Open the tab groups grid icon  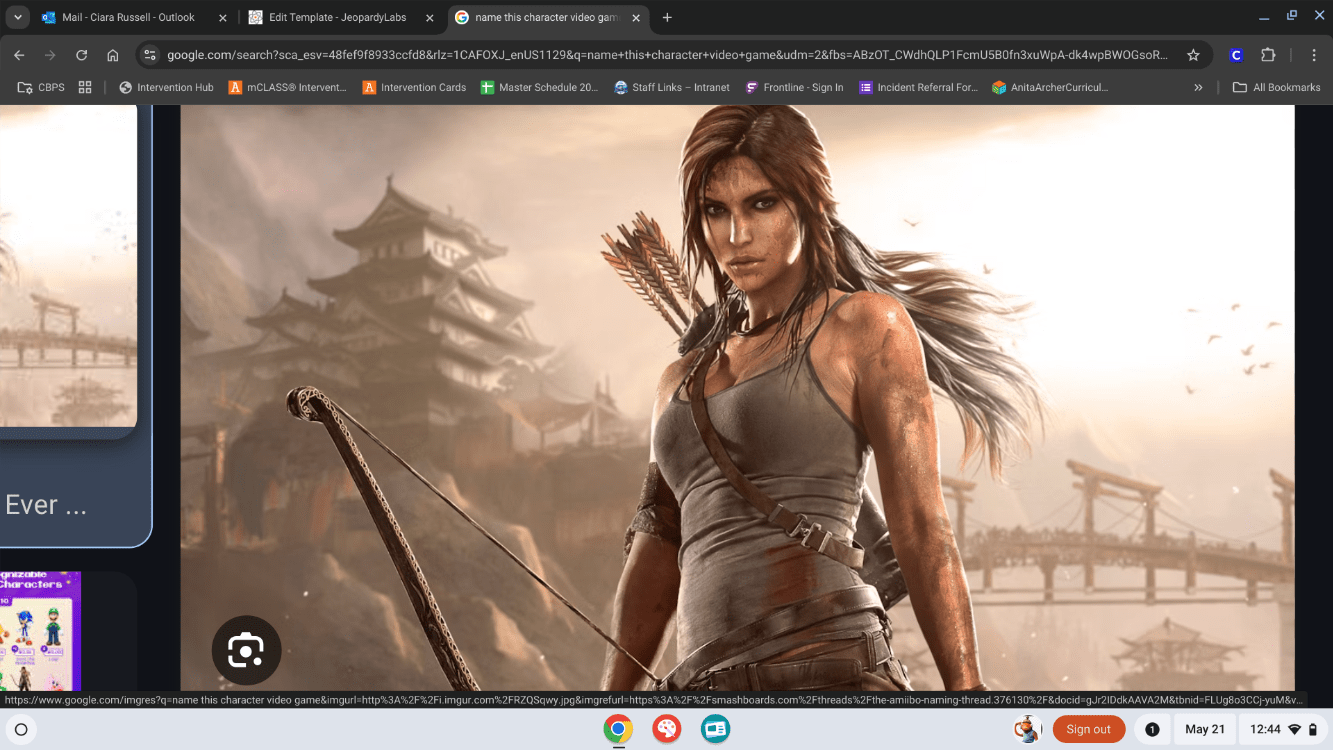(x=85, y=87)
